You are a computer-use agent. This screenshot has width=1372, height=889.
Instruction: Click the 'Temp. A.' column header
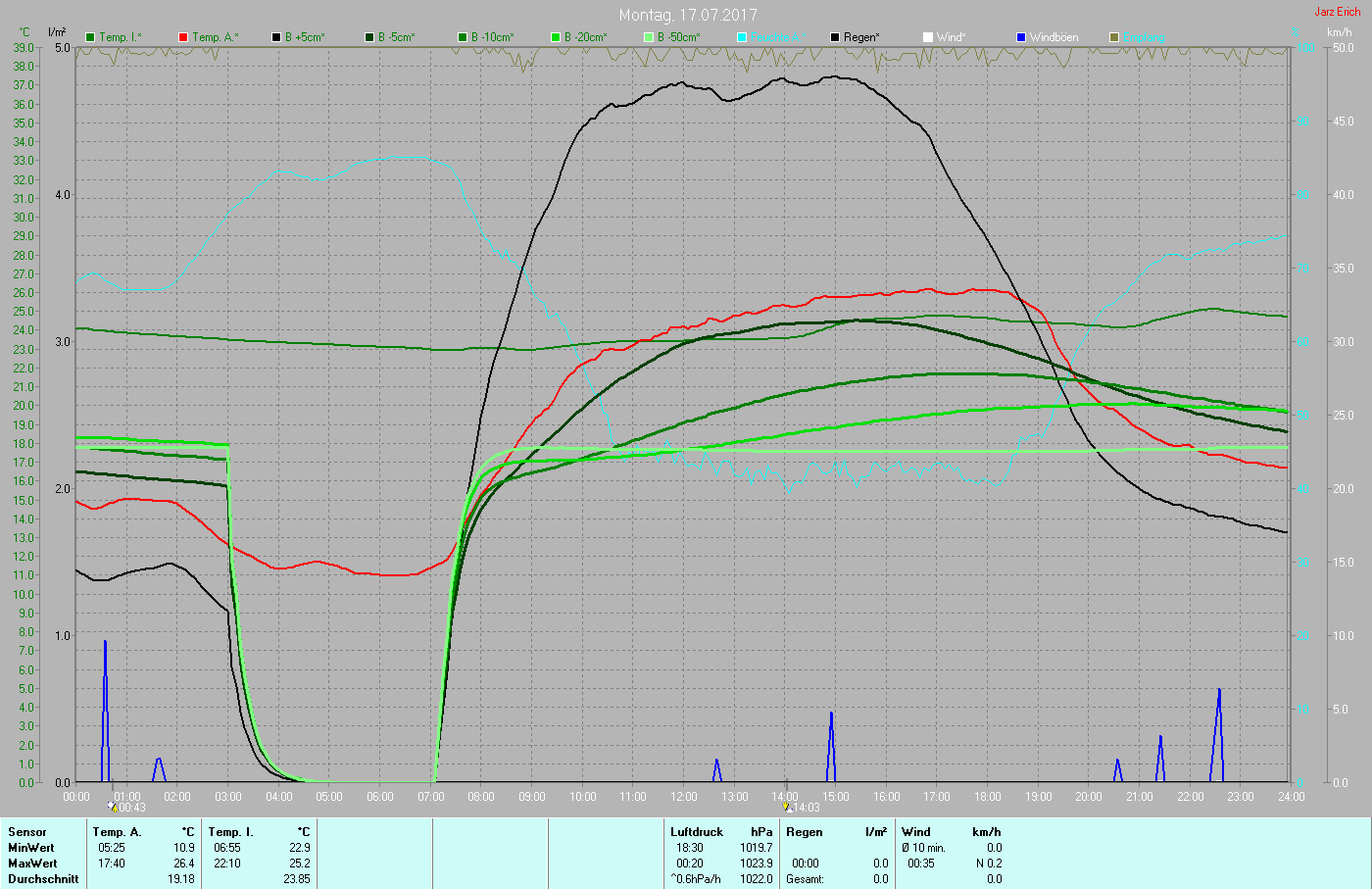click(118, 832)
